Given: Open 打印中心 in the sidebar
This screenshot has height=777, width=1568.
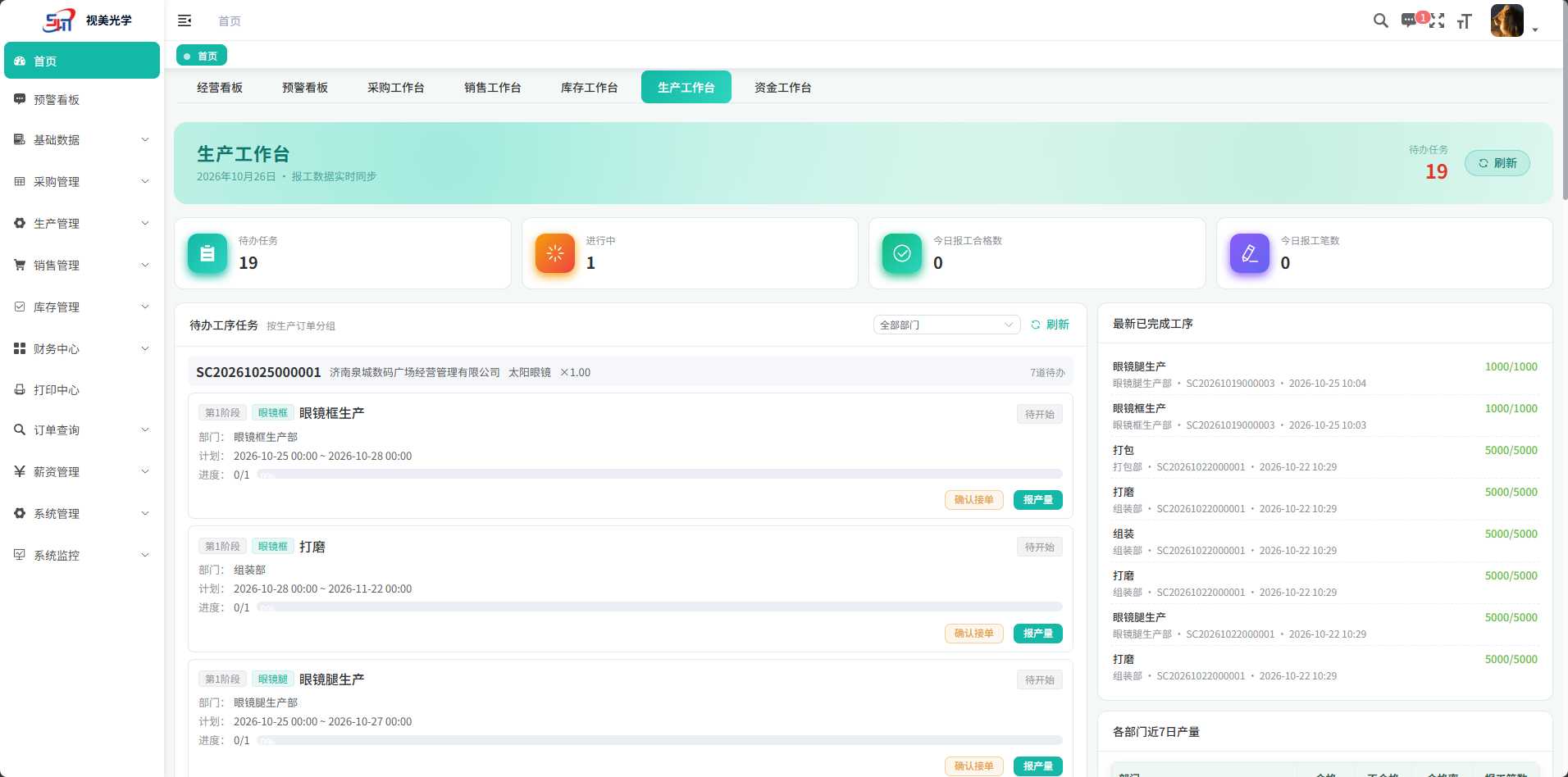Looking at the screenshot, I should [x=82, y=389].
